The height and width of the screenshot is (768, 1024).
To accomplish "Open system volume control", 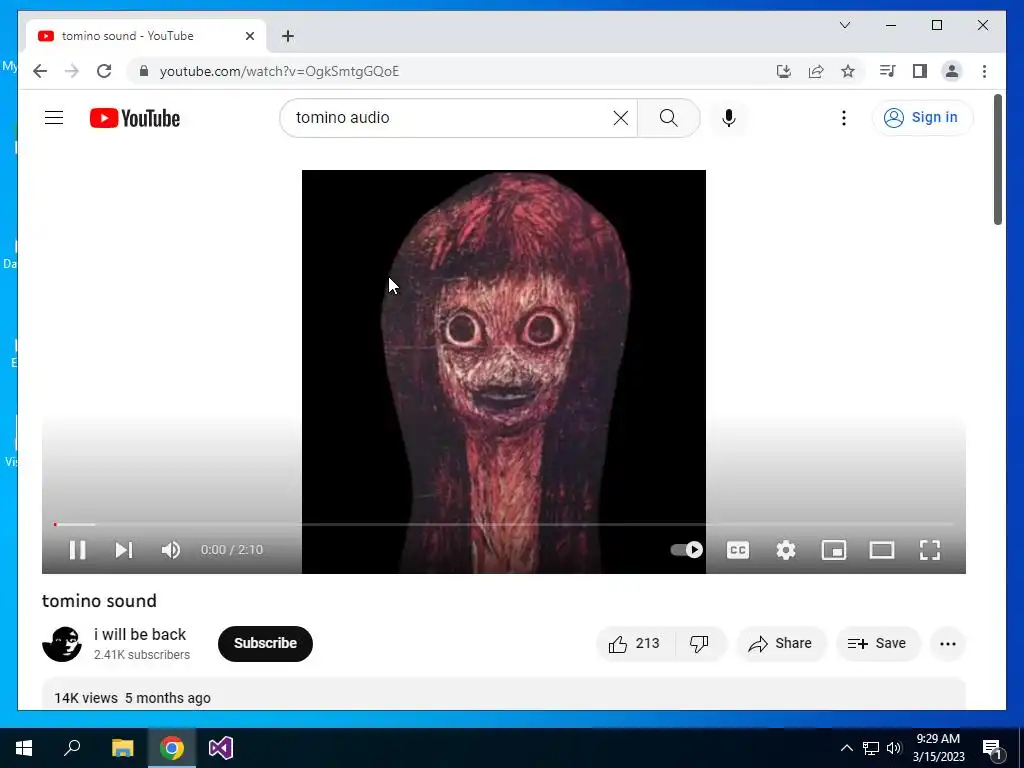I will (x=894, y=748).
